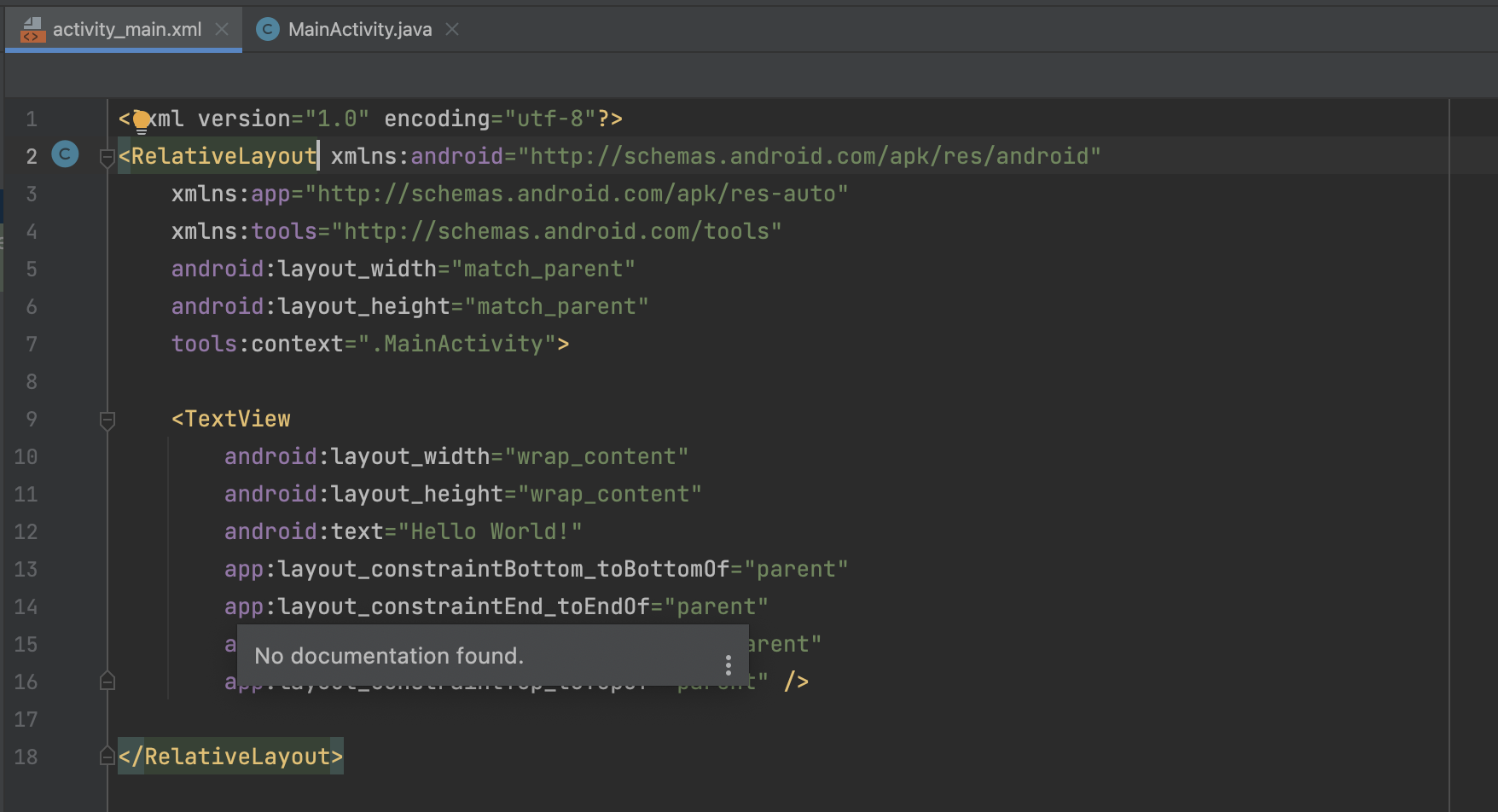This screenshot has width=1498, height=812.
Task: Click the "No documentation found." popup text
Action: (389, 656)
